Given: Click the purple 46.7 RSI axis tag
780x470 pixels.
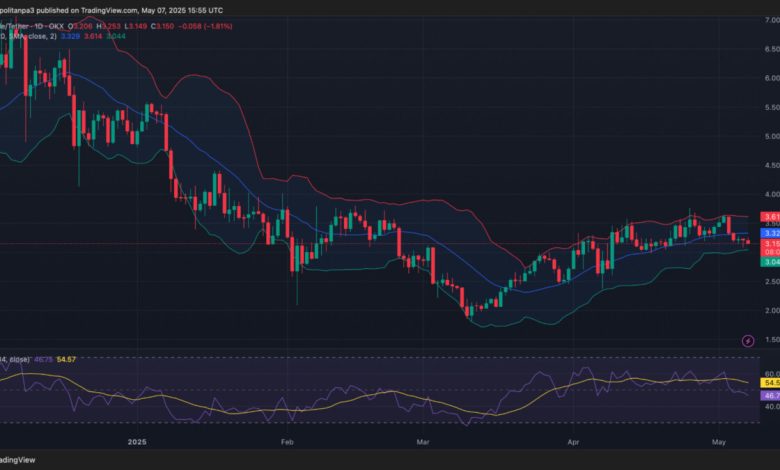Looking at the screenshot, I should [x=770, y=396].
